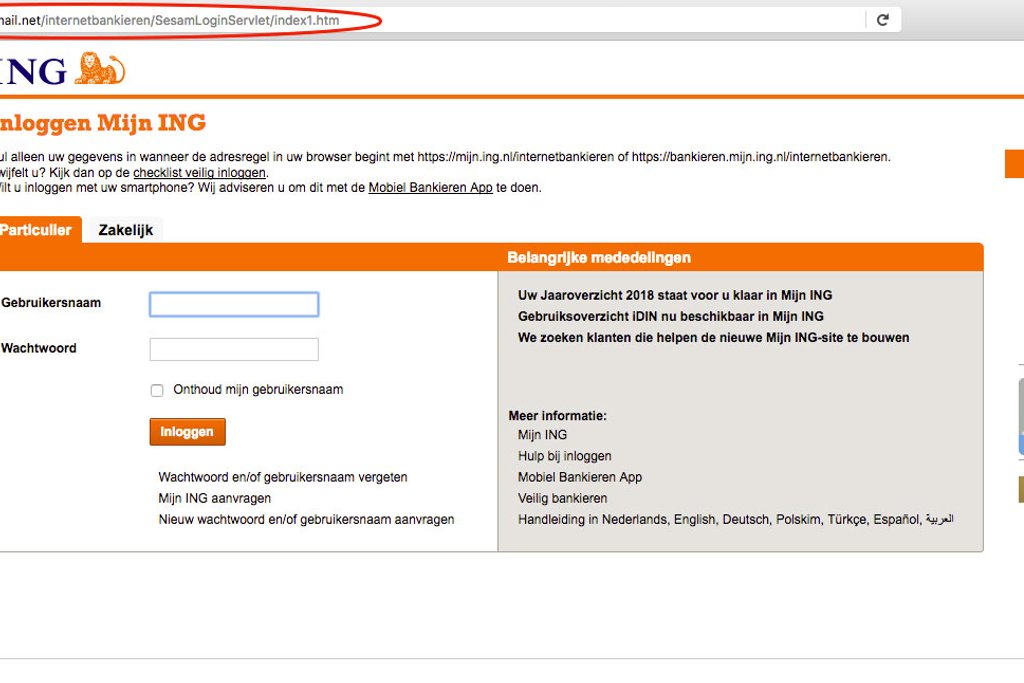1024x683 pixels.
Task: Tick the Onthoud mijn gebruikersnaam checkbox
Action: click(x=157, y=391)
